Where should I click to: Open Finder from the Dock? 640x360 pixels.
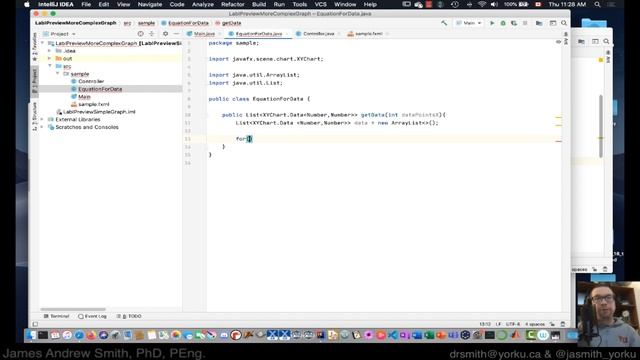[x=31, y=335]
